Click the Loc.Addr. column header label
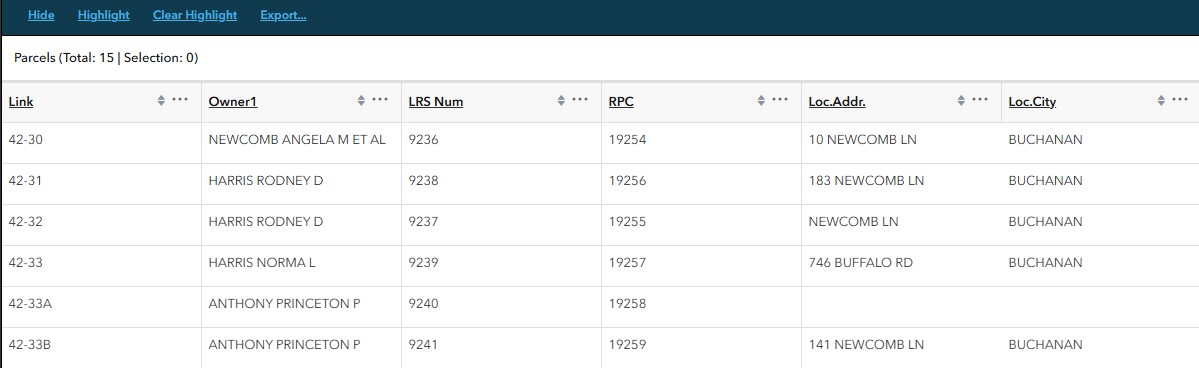 tap(838, 102)
